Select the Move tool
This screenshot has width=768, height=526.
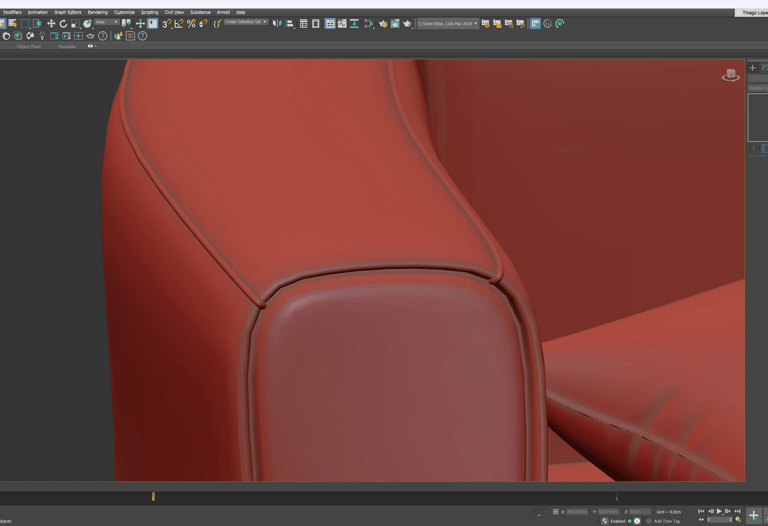click(x=51, y=24)
